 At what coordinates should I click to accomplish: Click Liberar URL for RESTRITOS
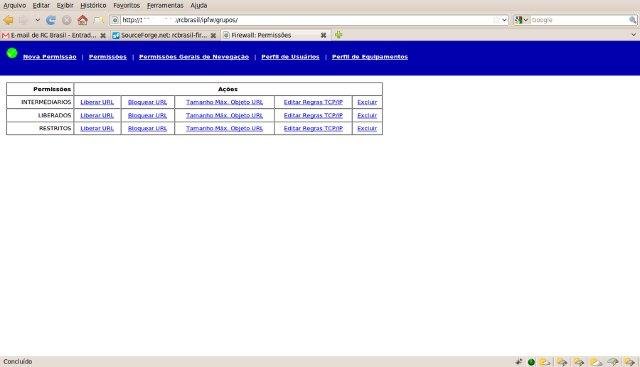point(97,128)
